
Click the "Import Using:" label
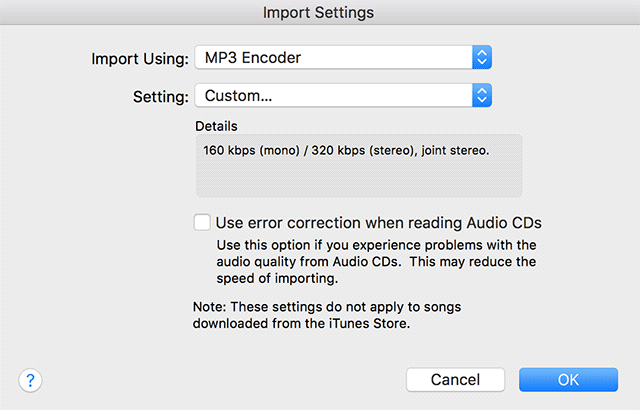[139, 58]
